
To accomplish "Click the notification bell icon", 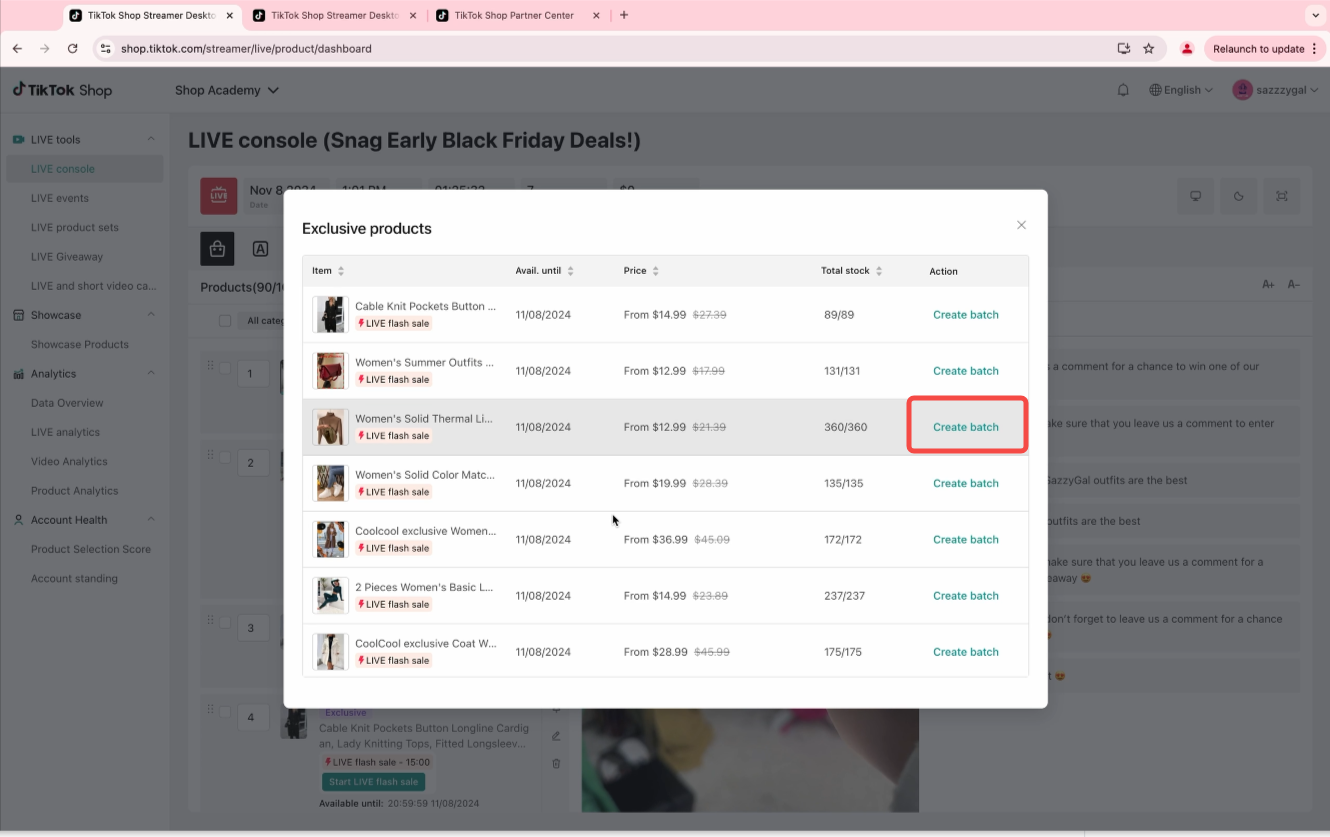I will coord(1123,90).
